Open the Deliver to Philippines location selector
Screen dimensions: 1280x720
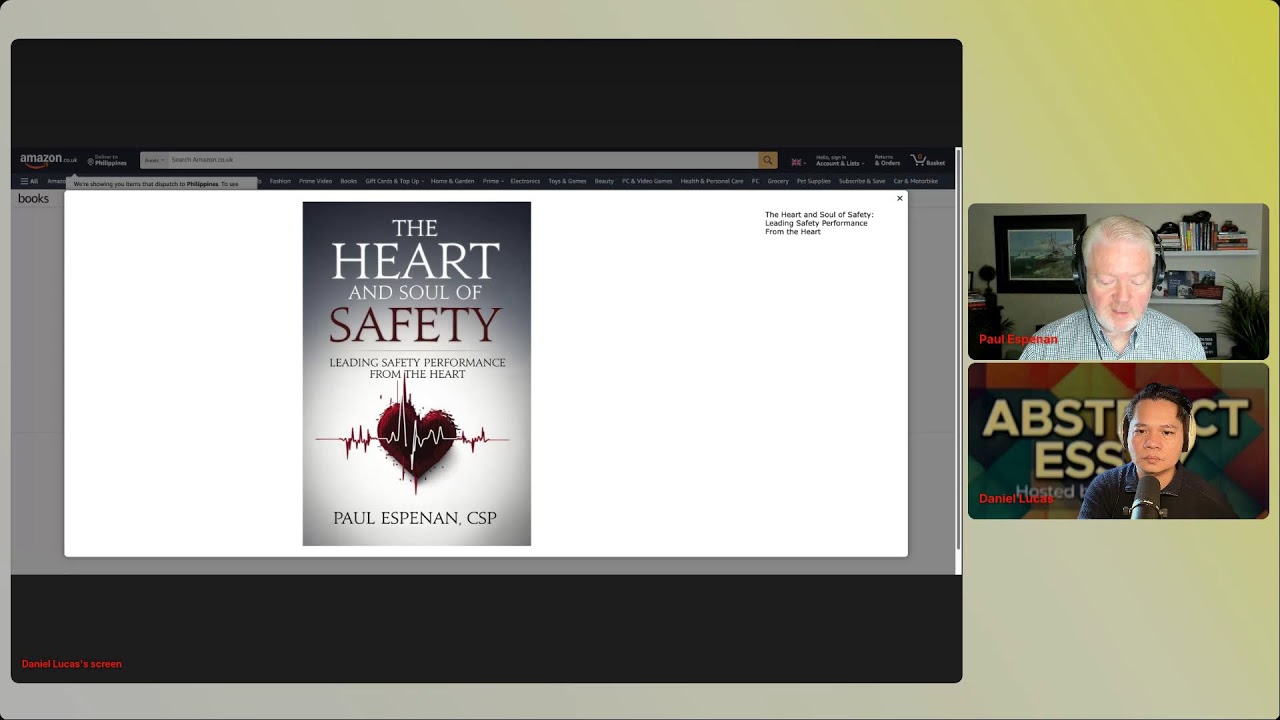(x=107, y=160)
